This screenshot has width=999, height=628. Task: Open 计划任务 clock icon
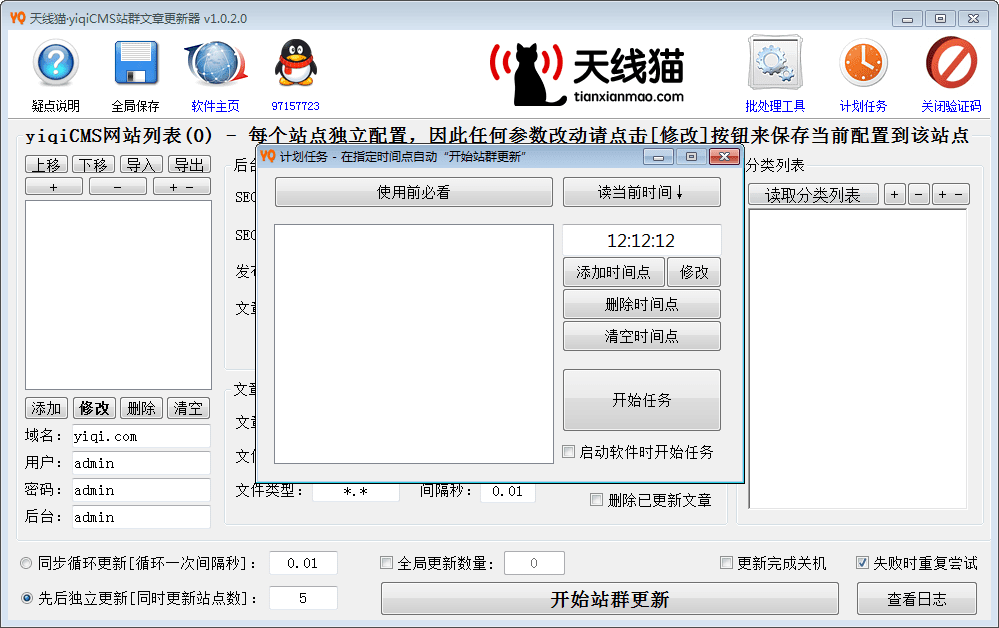[x=863, y=62]
